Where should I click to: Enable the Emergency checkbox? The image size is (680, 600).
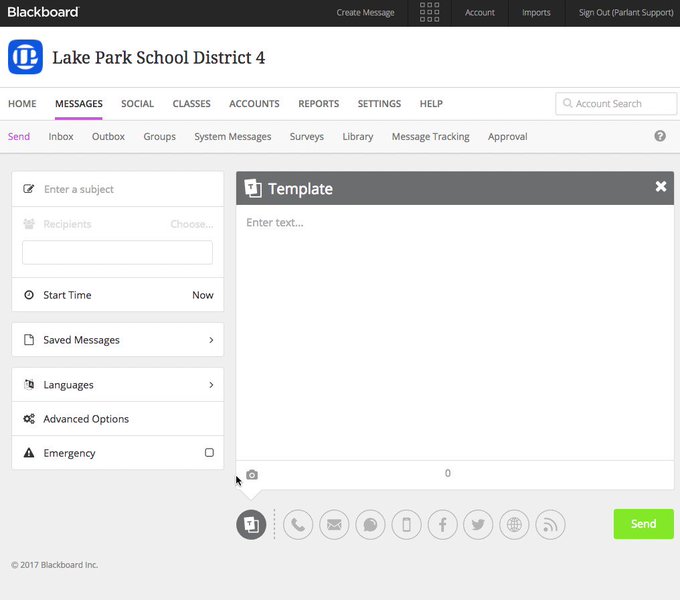[209, 453]
